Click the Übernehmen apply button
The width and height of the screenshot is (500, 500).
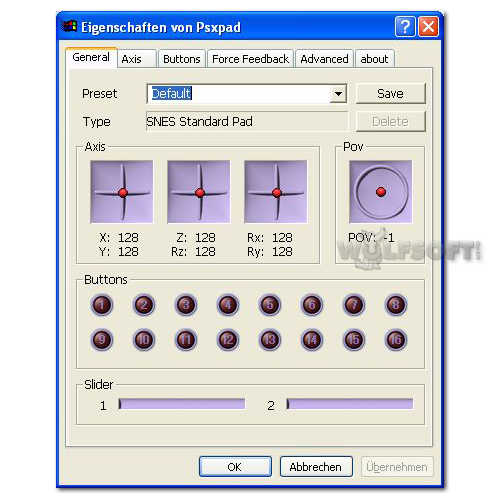[397, 467]
